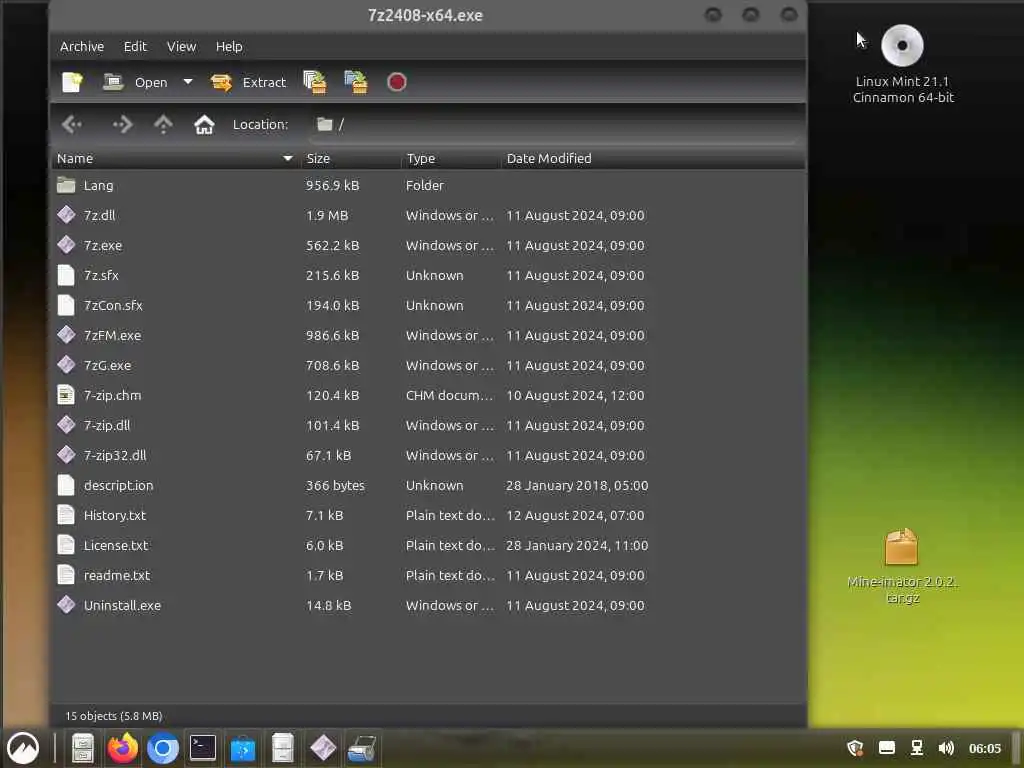Sort by the Type column header
Screen dimensions: 1024x768
pyautogui.click(x=451, y=159)
